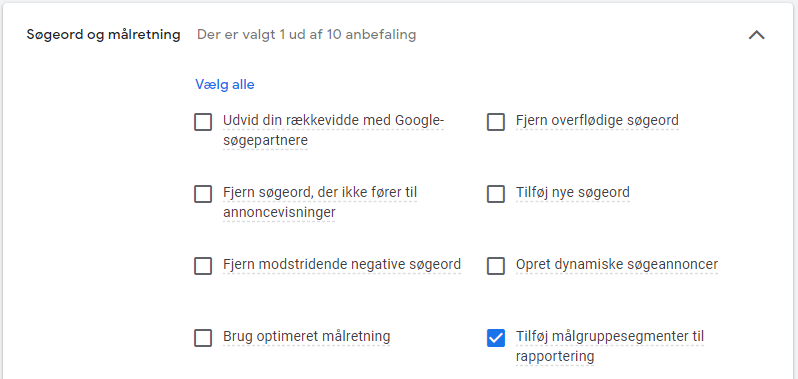Click the Søgeord og målretning section heading
The image size is (798, 379).
(x=103, y=35)
